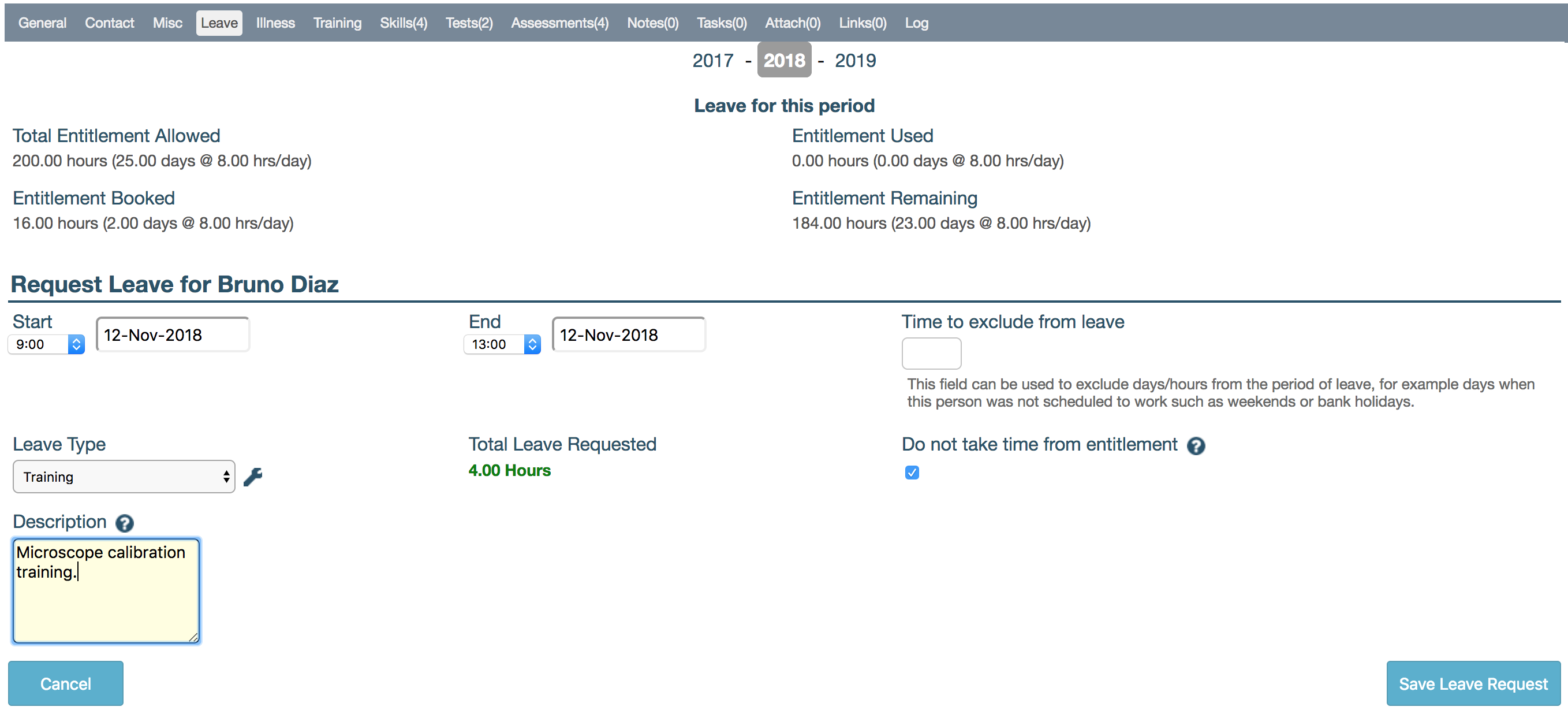
Task: Open the Leave Type dropdown
Action: pyautogui.click(x=124, y=477)
